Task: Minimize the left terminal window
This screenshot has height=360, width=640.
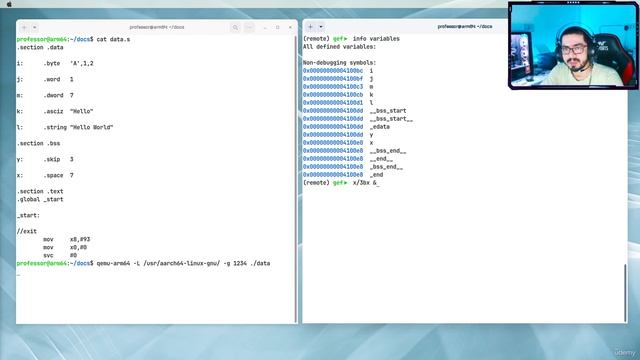Action: (x=265, y=27)
